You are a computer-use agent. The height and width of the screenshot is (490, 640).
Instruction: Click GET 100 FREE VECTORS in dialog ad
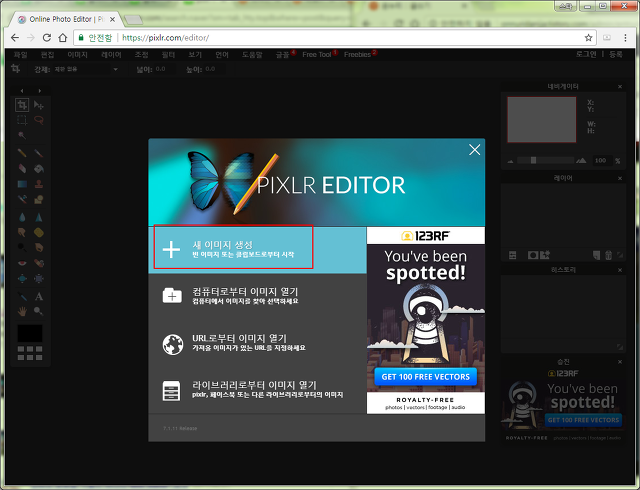425,377
